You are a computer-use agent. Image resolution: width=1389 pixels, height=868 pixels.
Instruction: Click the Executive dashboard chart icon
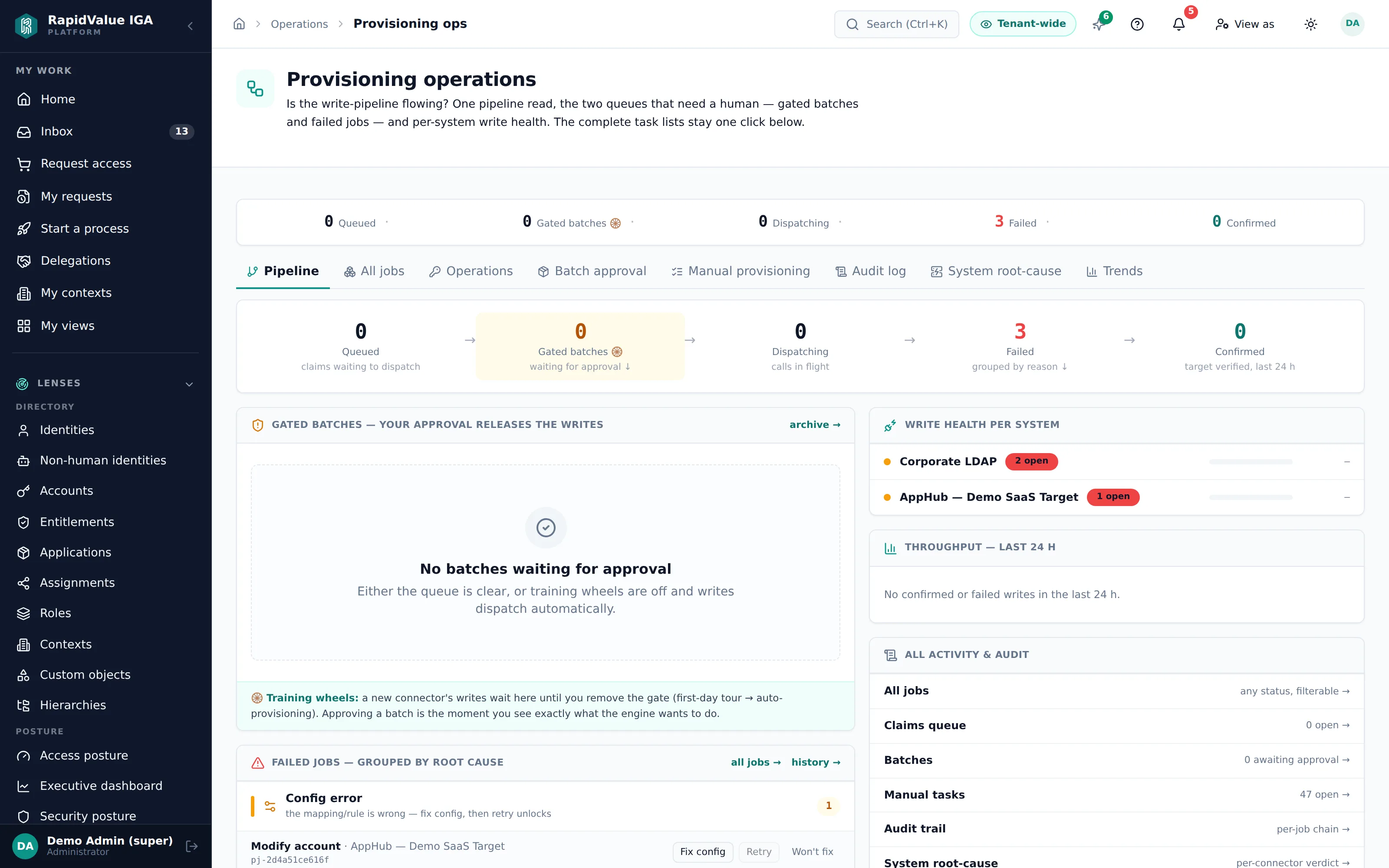tap(23, 786)
